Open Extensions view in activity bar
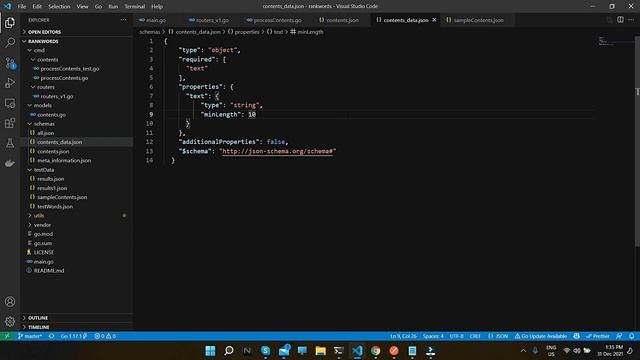Image resolution: width=640 pixels, height=360 pixels. [10, 123]
